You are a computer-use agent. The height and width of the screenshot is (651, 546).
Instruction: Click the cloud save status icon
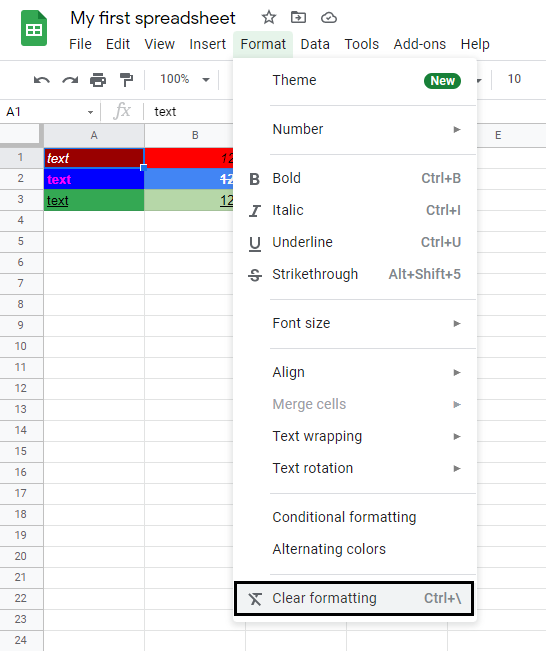pyautogui.click(x=328, y=17)
